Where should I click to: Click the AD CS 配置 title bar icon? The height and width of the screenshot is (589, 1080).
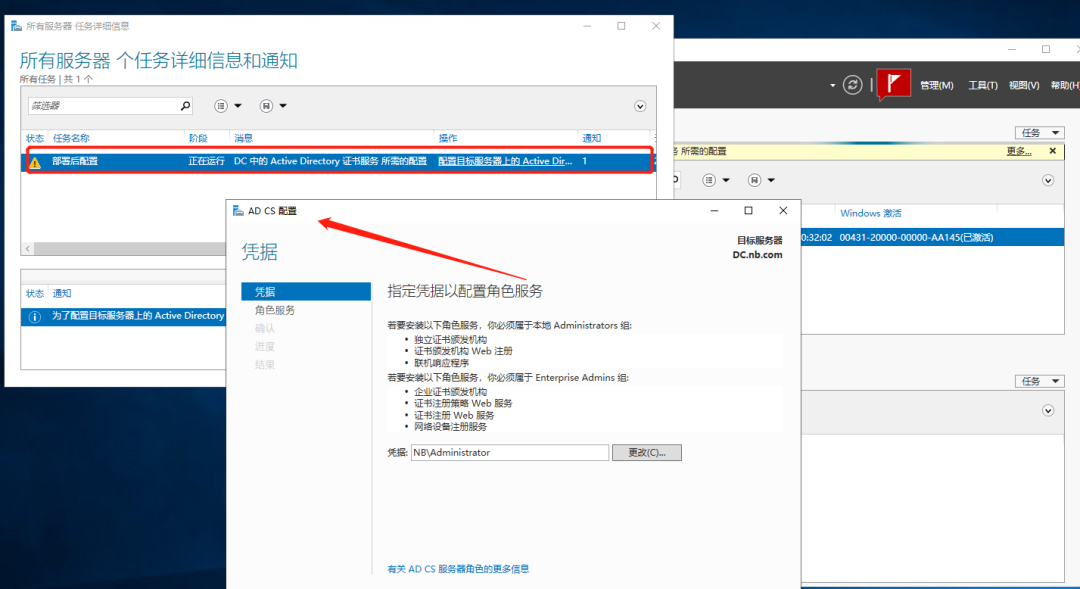coord(238,211)
